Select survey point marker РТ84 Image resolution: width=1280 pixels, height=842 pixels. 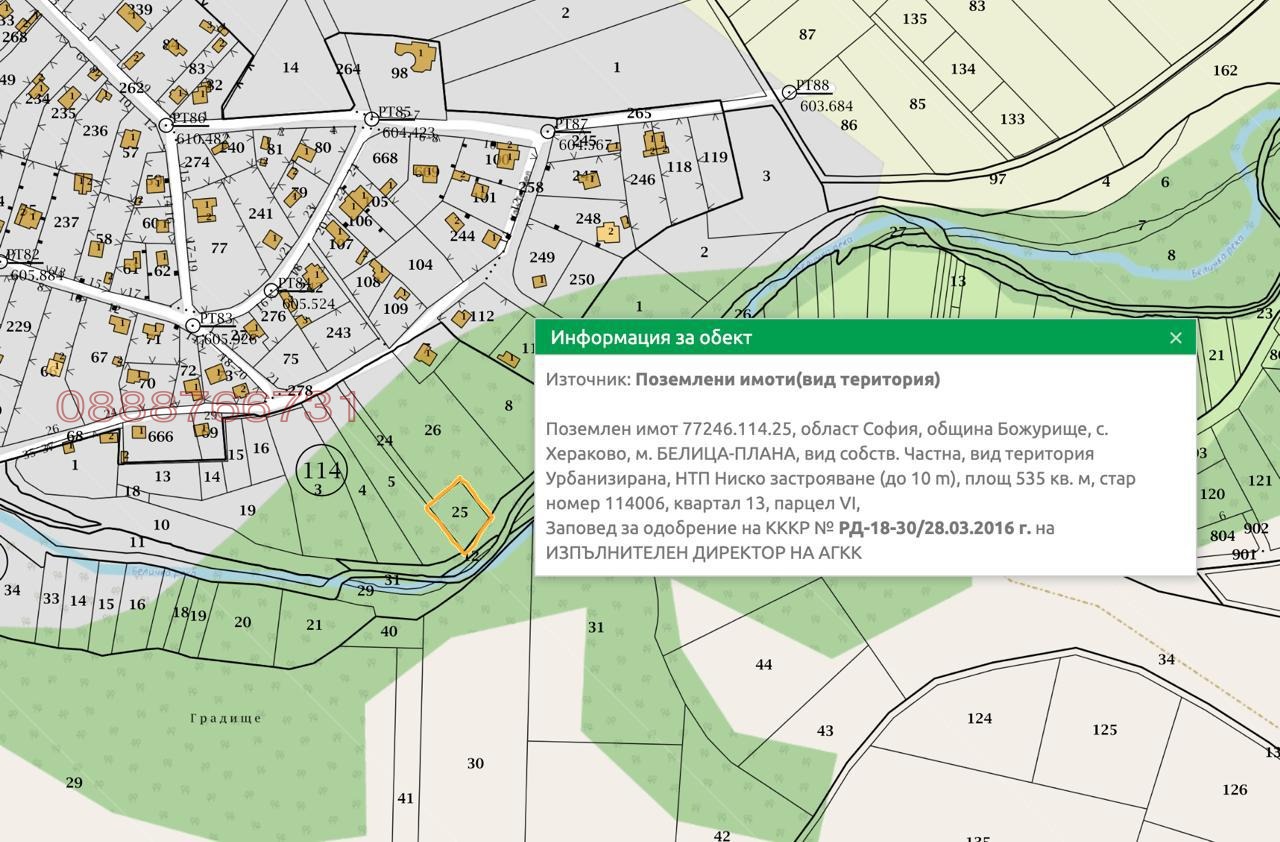point(271,289)
